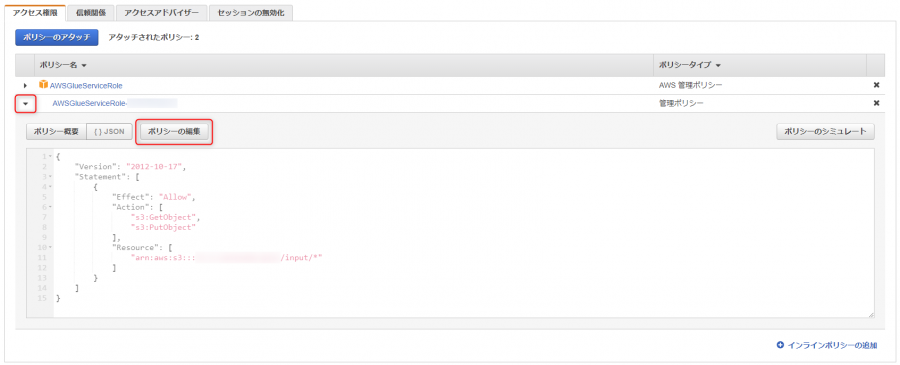Remove the customer managed policy via X icon

click(x=876, y=103)
